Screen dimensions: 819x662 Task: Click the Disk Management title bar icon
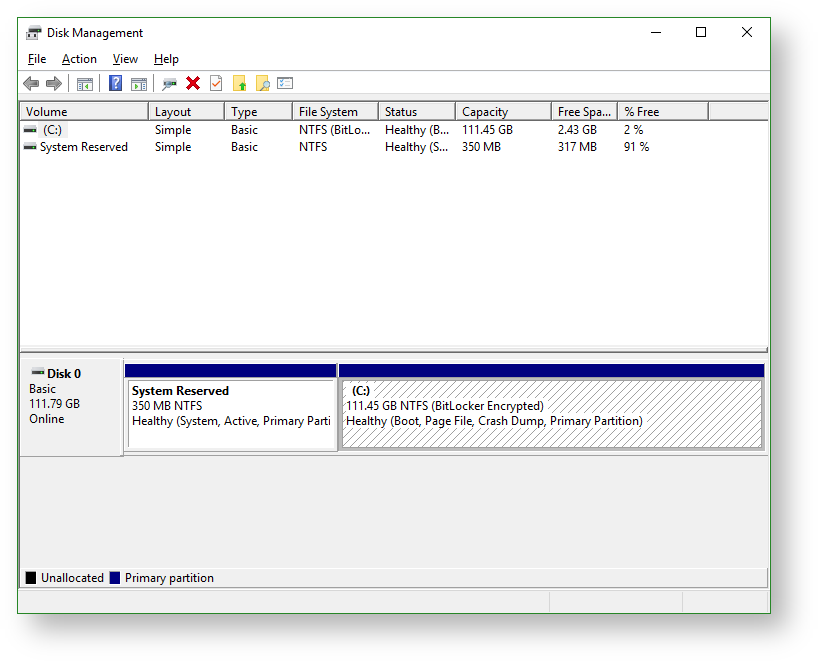coord(33,32)
